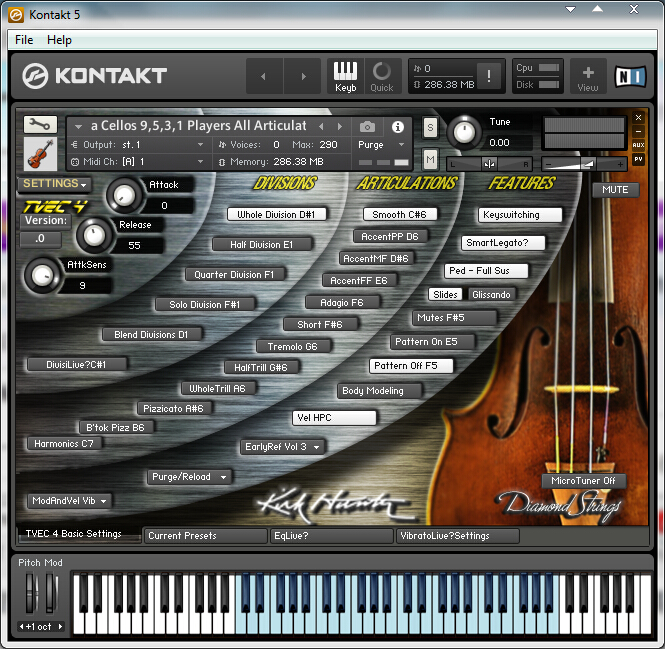This screenshot has height=649, width=665.
Task: Toggle Ped - Full Sus option
Action: pyautogui.click(x=486, y=271)
